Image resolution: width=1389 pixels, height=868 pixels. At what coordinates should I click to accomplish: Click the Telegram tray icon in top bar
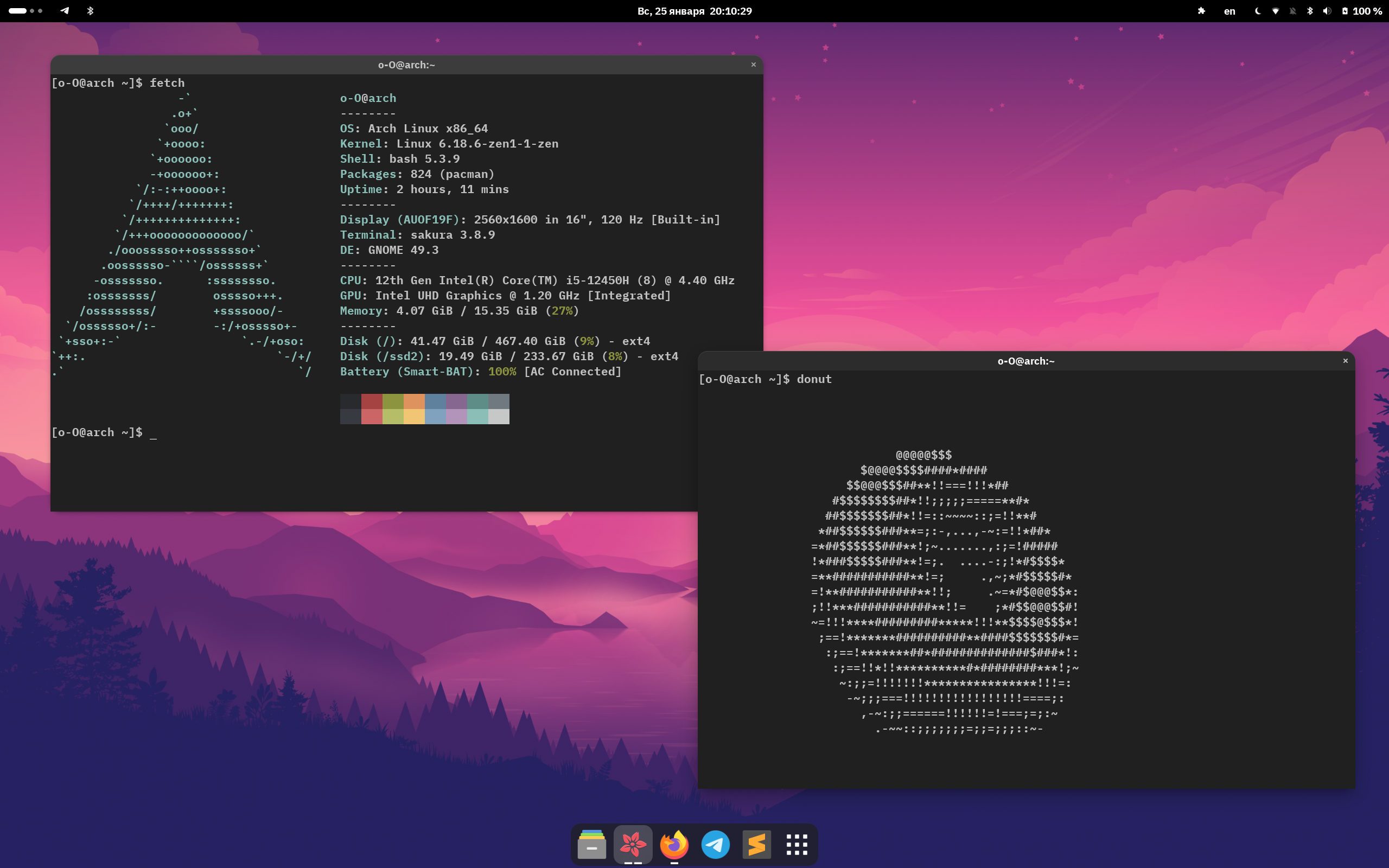click(x=65, y=11)
